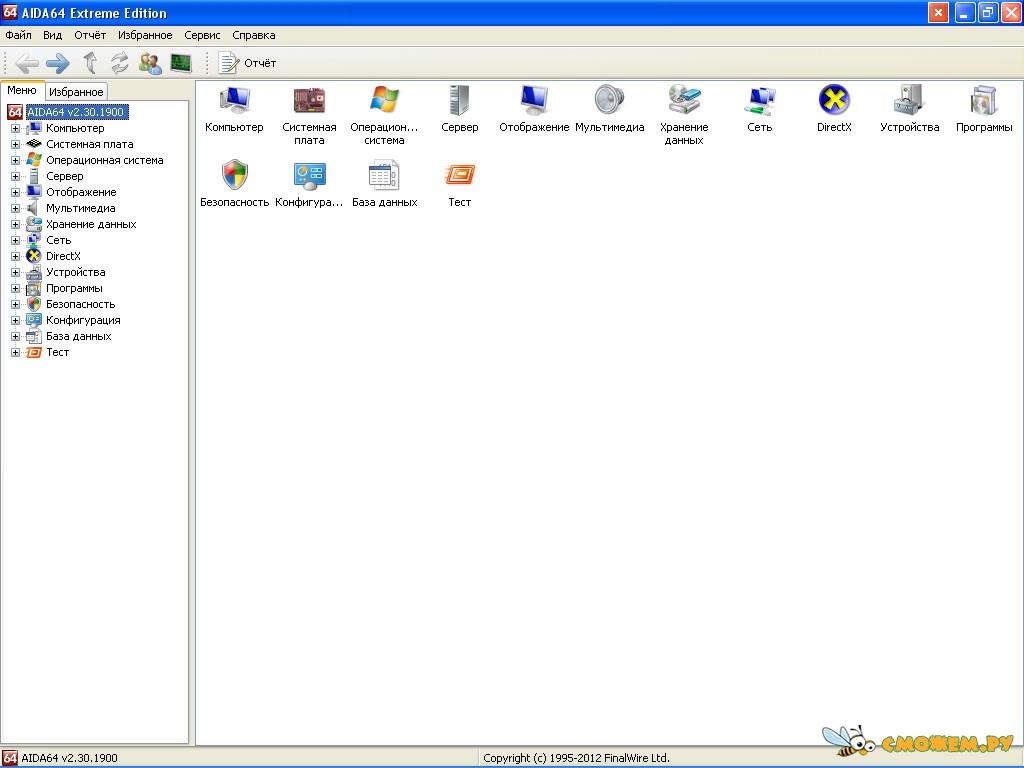Expand the Компьютер tree node
The image size is (1024, 768).
pyautogui.click(x=15, y=129)
